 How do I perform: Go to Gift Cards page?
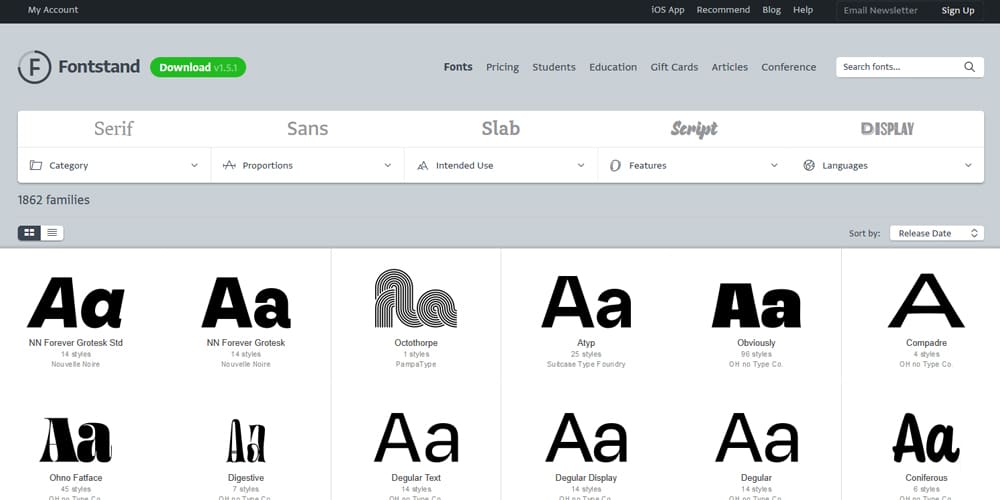point(674,67)
